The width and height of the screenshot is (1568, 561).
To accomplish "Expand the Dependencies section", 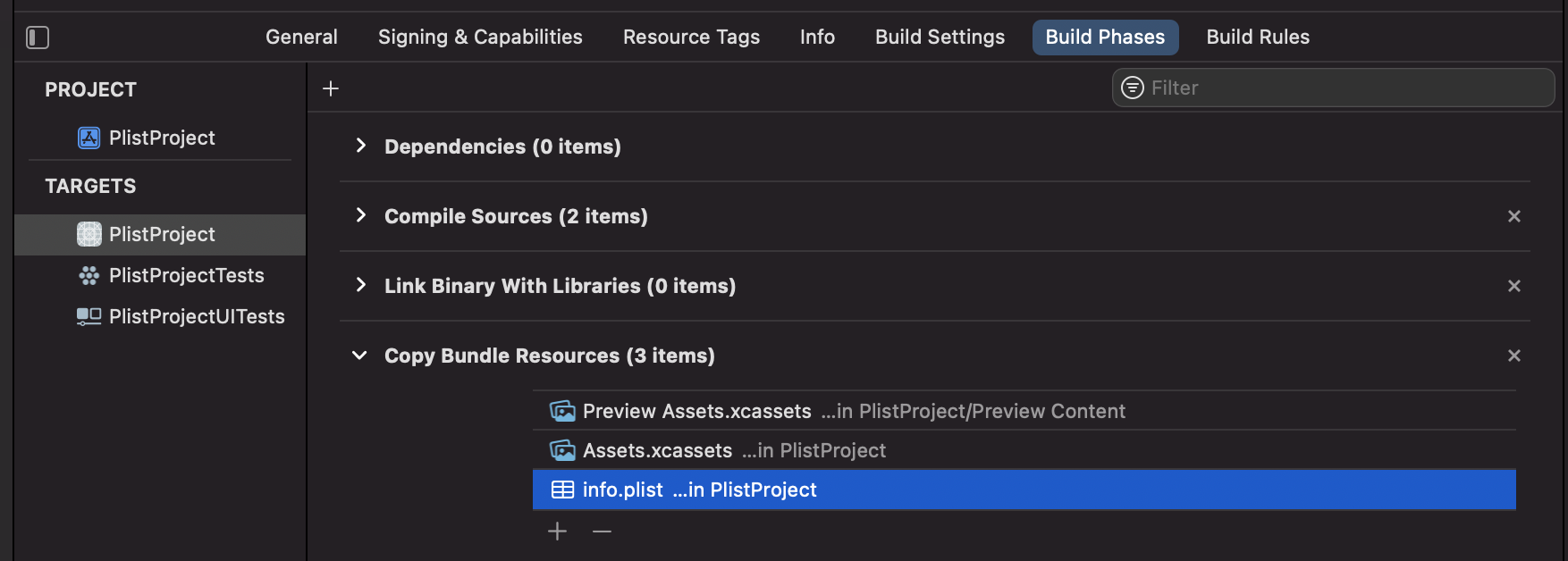I will click(360, 146).
